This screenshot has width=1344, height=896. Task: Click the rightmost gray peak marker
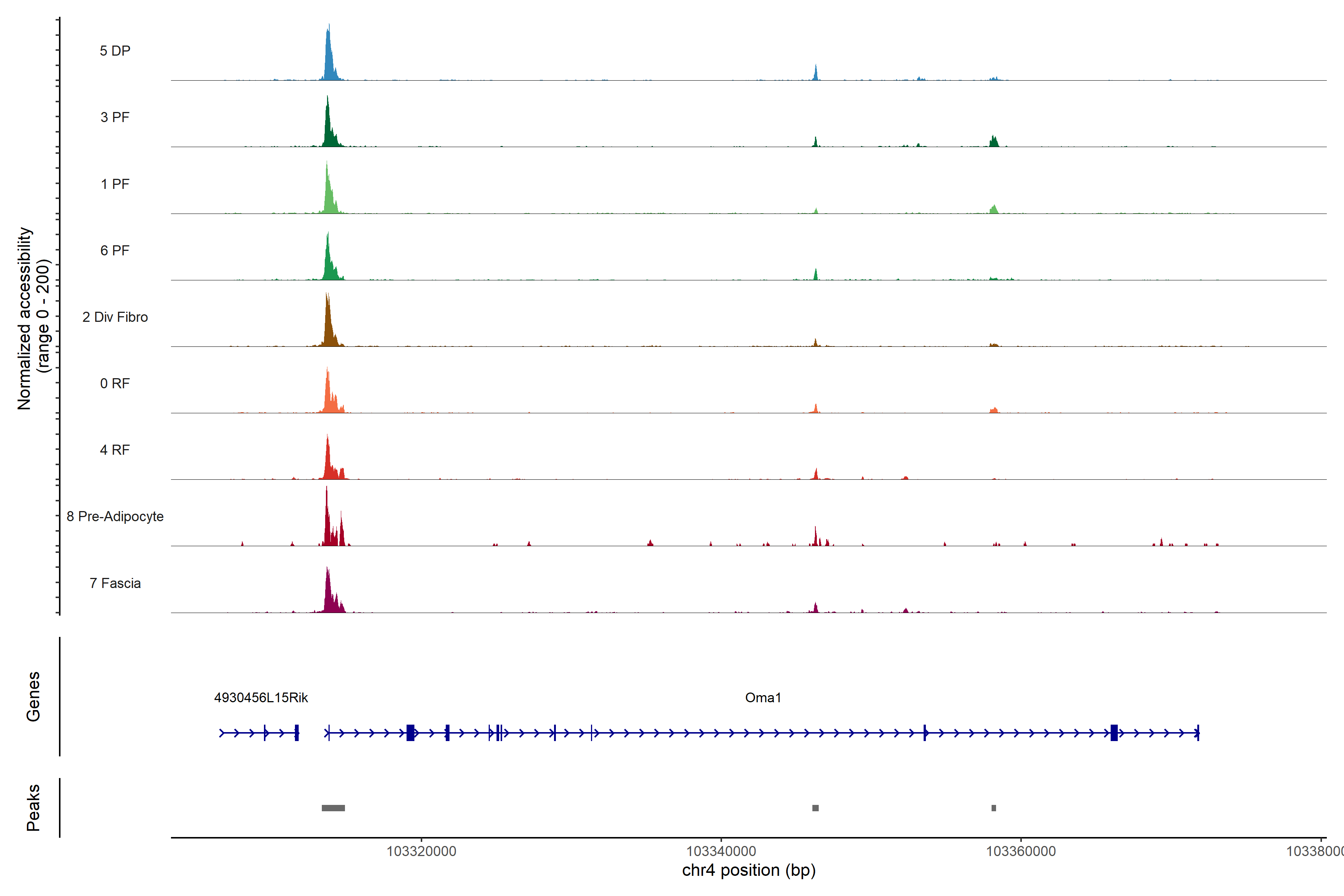pyautogui.click(x=994, y=808)
